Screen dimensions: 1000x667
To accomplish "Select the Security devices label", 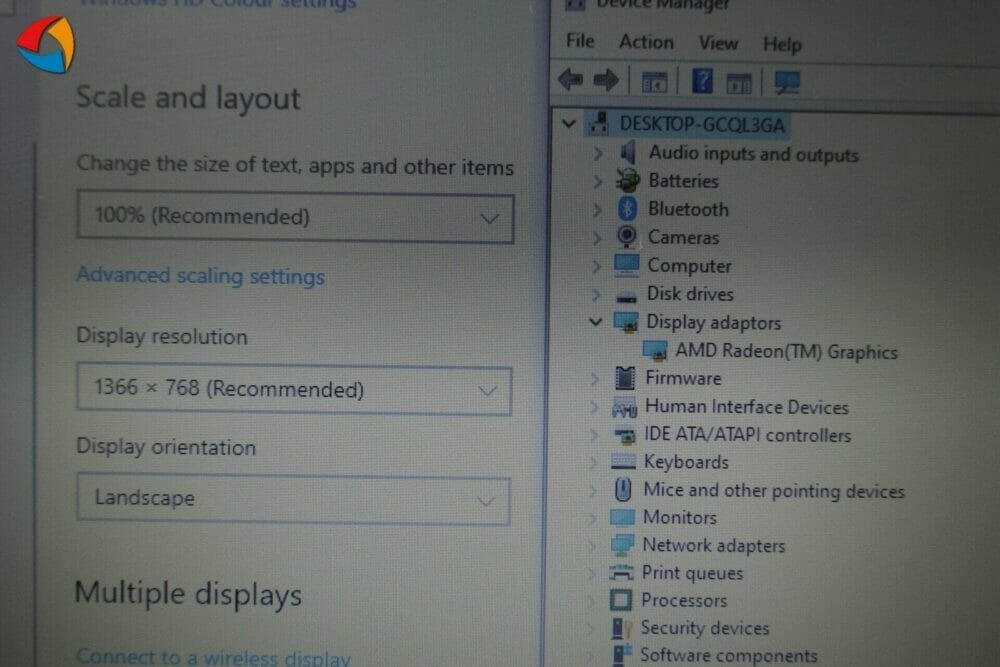I will coord(705,628).
